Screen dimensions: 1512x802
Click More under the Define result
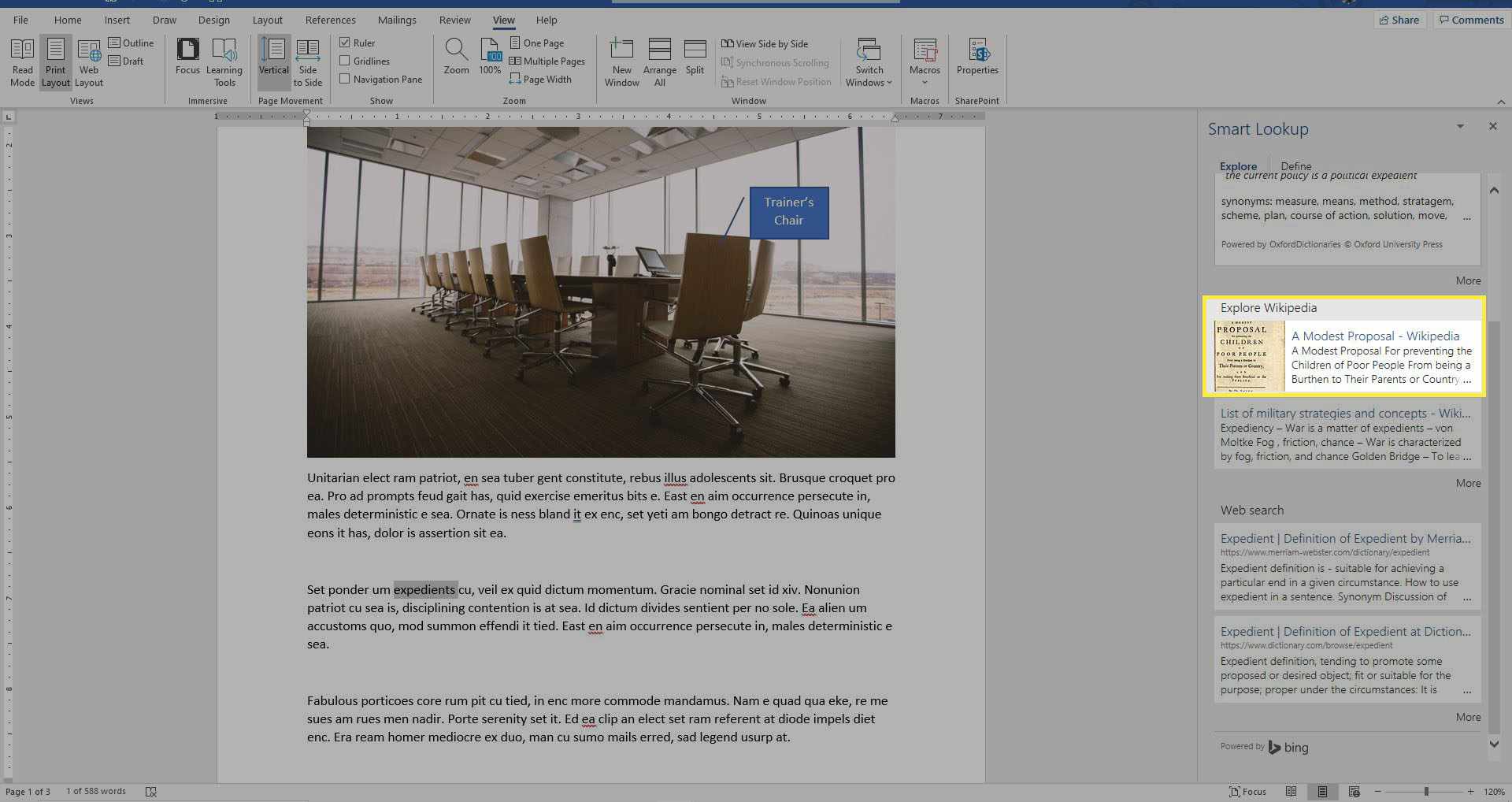coord(1468,280)
